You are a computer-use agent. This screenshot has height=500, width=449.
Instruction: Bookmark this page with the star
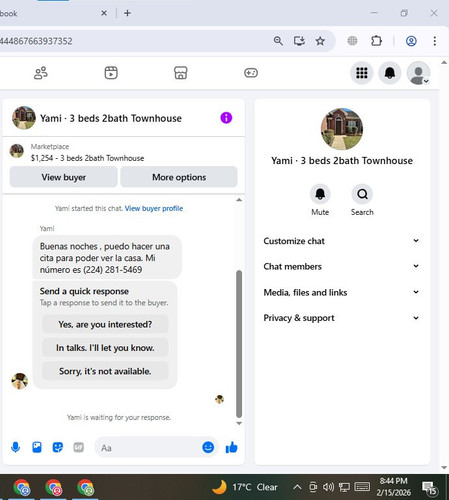[x=320, y=41]
